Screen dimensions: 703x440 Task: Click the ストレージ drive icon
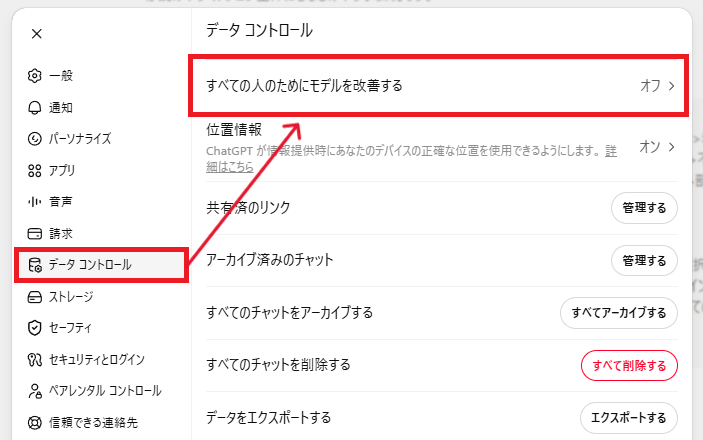(35, 297)
